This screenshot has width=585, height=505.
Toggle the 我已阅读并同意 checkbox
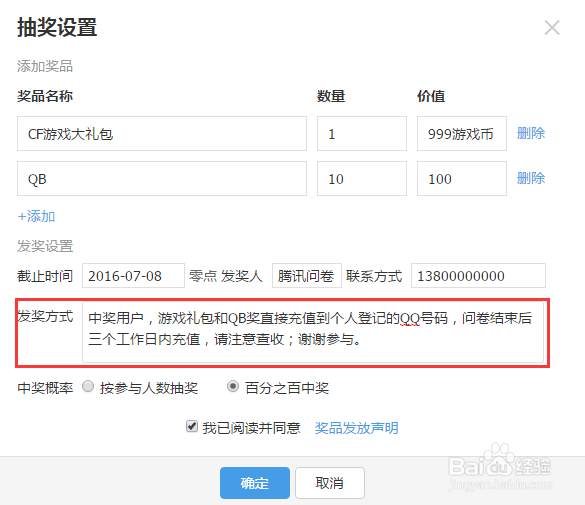coord(192,426)
